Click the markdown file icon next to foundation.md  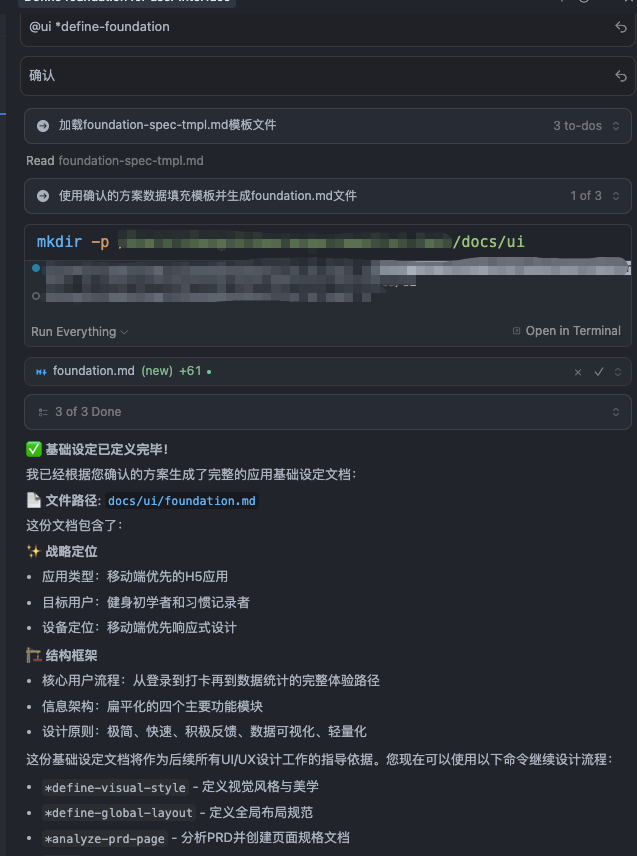(x=41, y=372)
